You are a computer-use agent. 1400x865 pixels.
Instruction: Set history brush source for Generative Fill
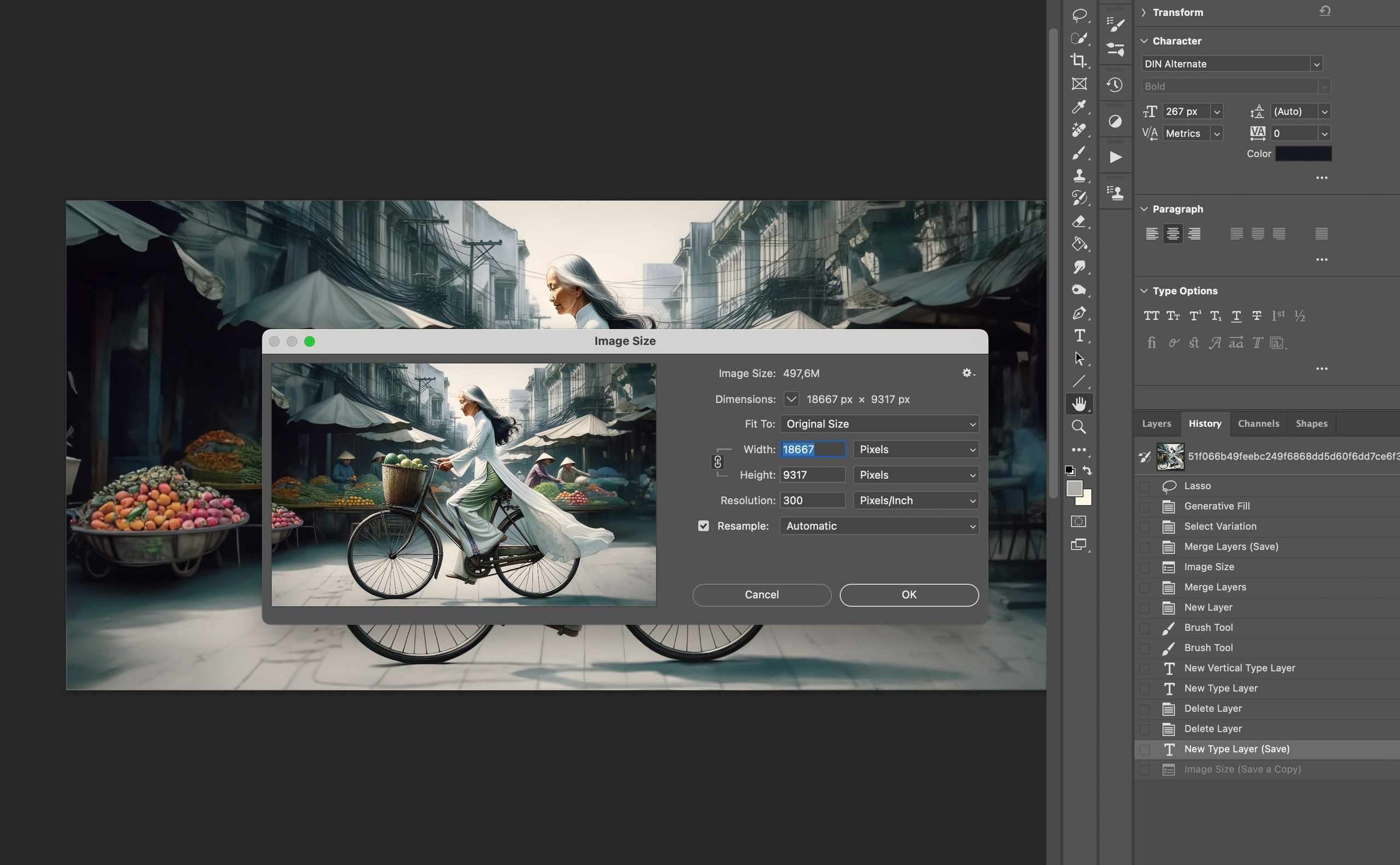[x=1145, y=506]
